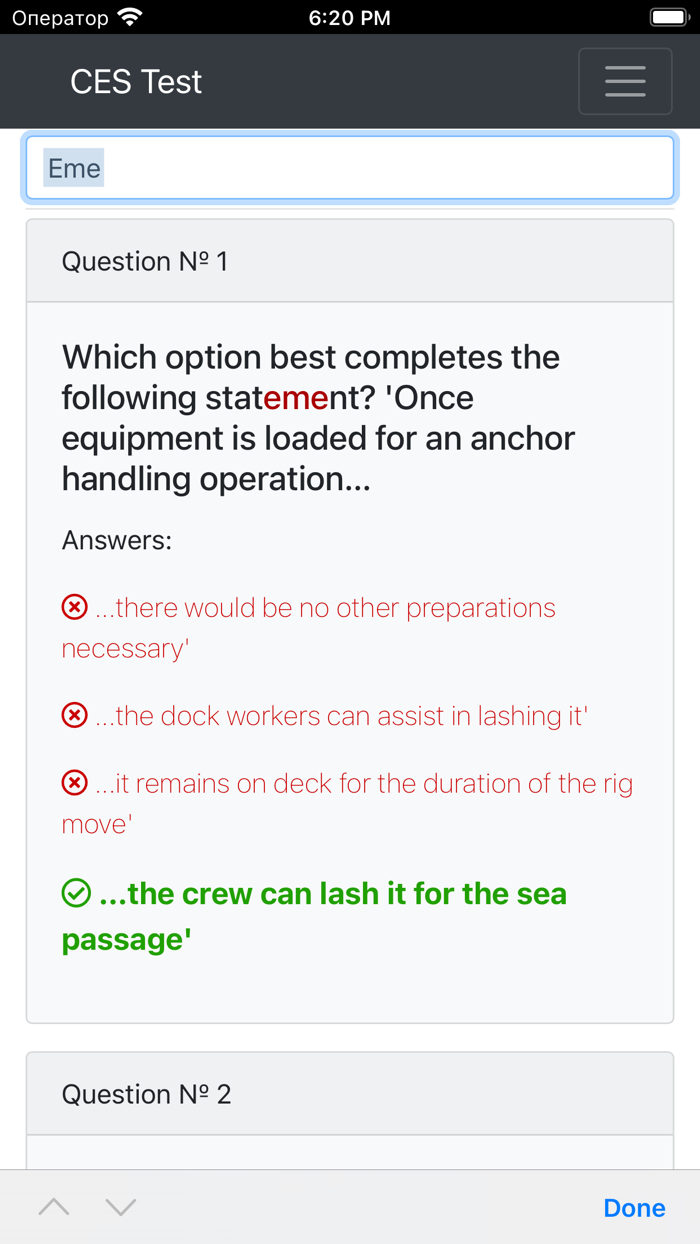Image resolution: width=700 pixels, height=1244 pixels.
Task: Click the red cross icon for rig move answer
Action: click(x=75, y=783)
